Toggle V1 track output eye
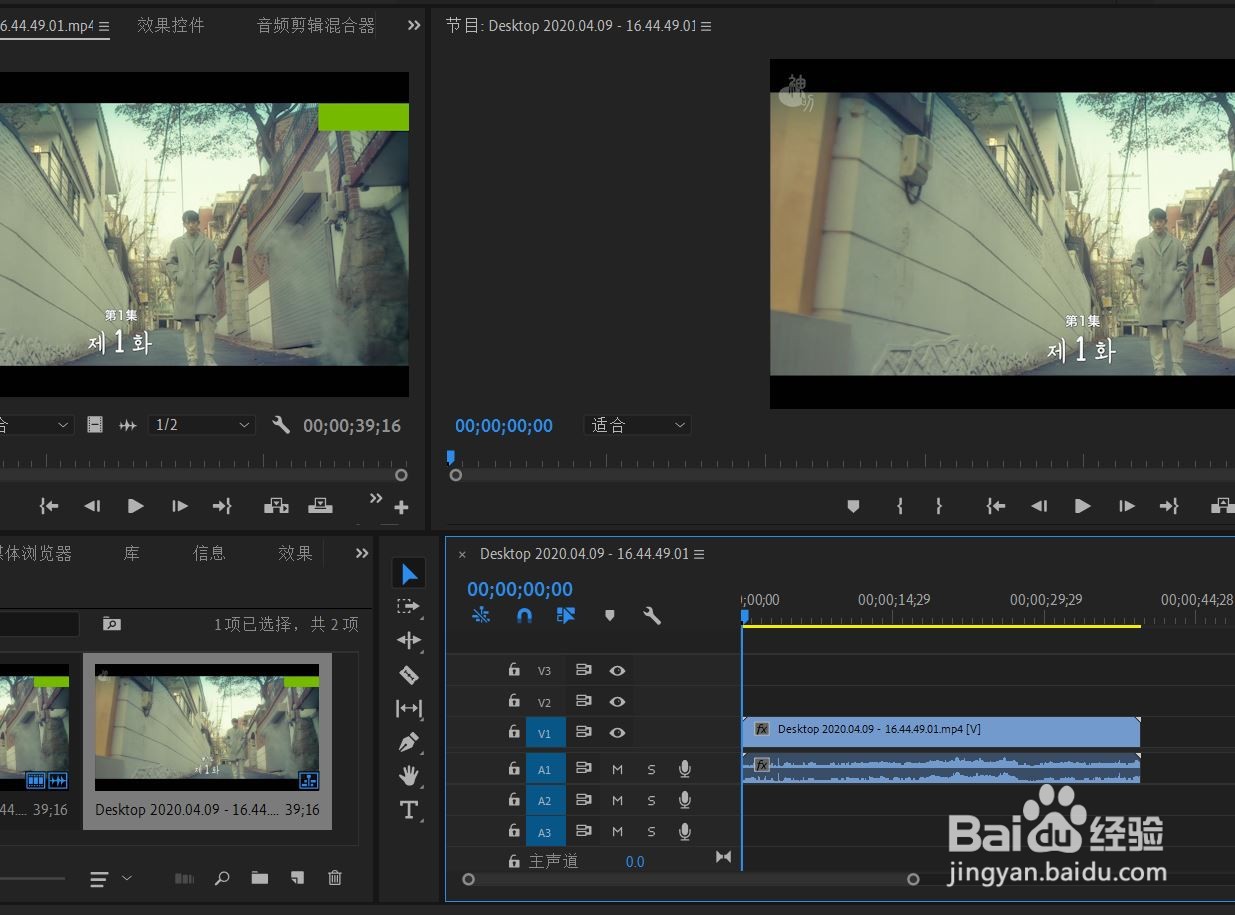Screen dimensions: 1235x915 (x=617, y=733)
